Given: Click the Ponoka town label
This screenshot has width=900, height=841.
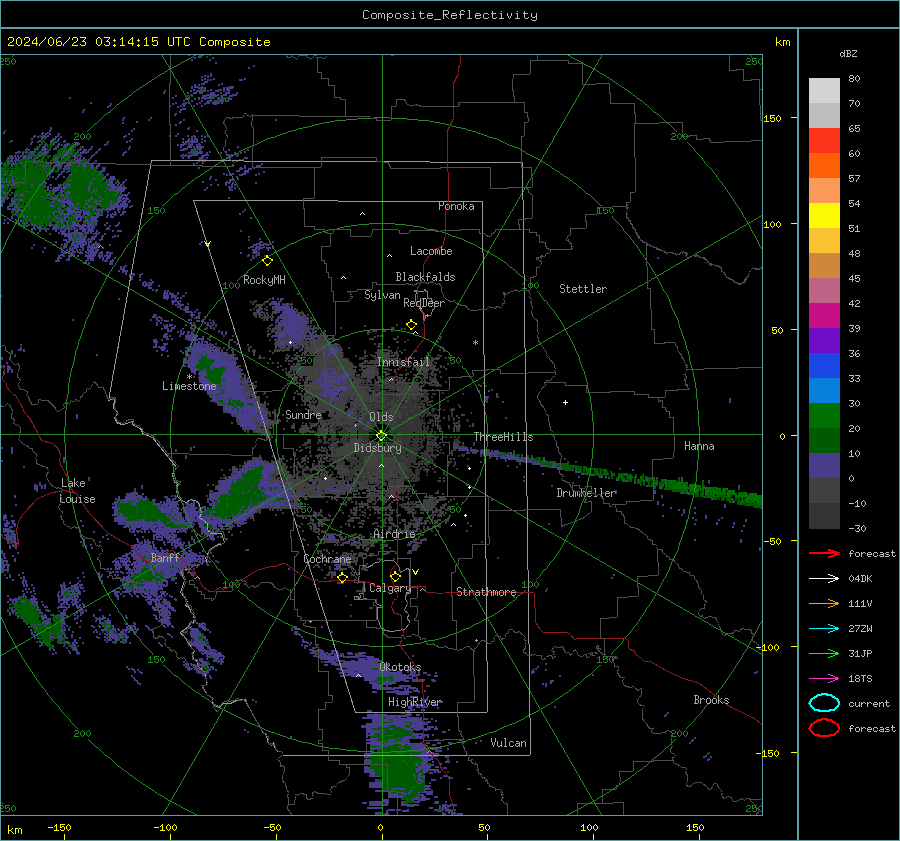Looking at the screenshot, I should tap(456, 206).
